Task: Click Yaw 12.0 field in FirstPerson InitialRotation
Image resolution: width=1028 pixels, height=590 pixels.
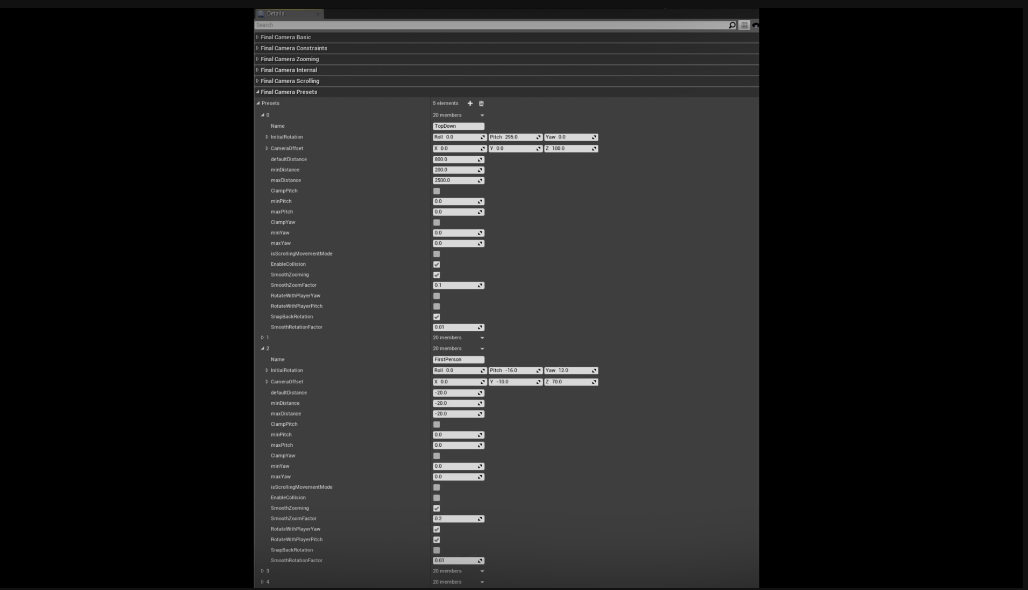Action: click(570, 370)
